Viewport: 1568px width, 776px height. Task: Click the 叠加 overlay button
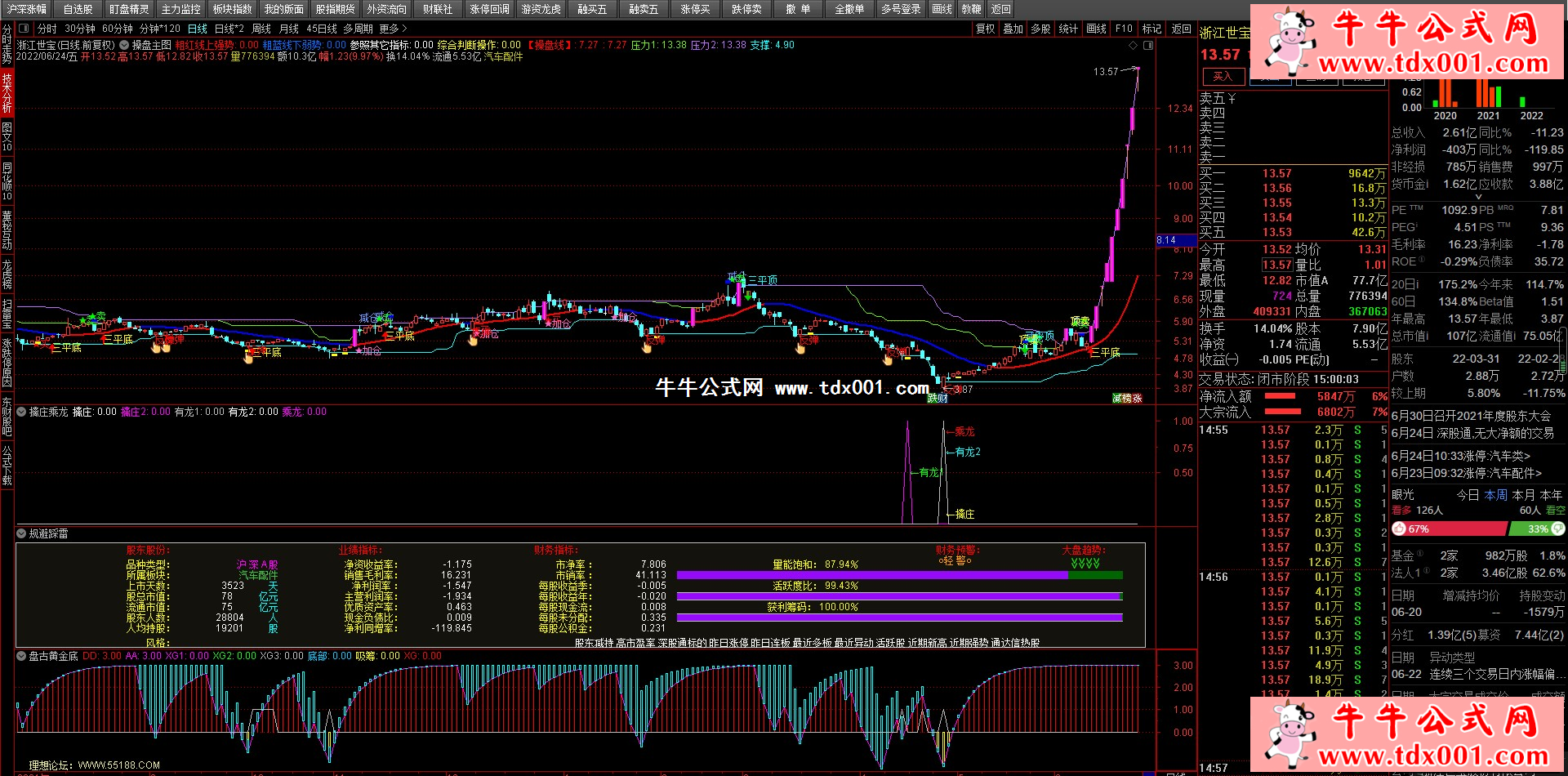1013,29
